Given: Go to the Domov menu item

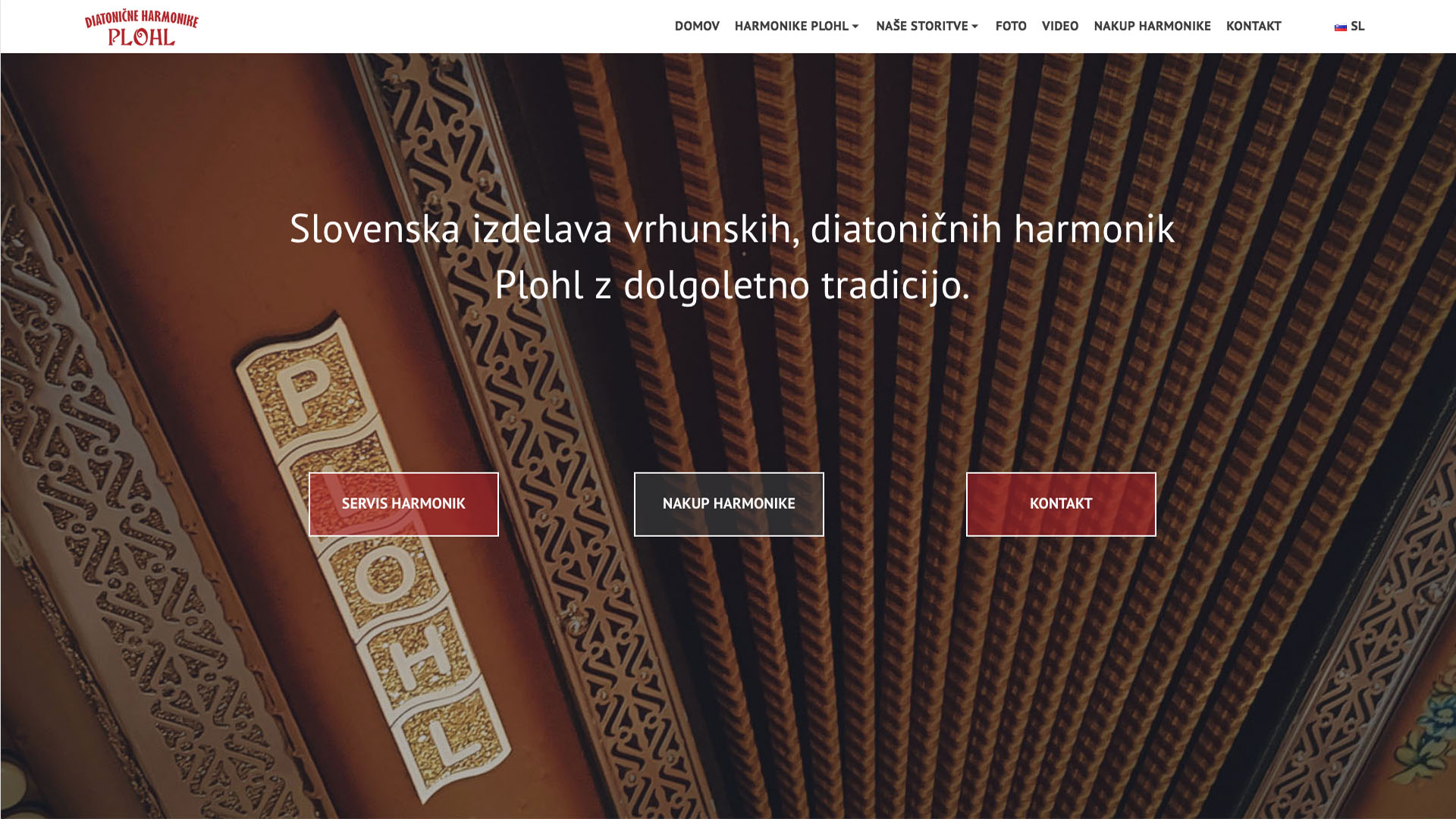Looking at the screenshot, I should click(x=697, y=26).
